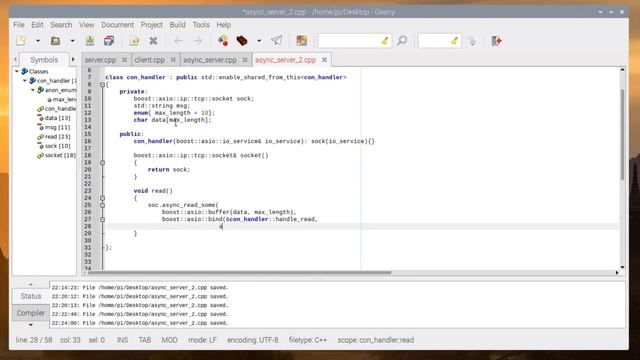Close the server.cpp tab
This screenshot has width=640, height=360.
pyautogui.click(x=124, y=60)
